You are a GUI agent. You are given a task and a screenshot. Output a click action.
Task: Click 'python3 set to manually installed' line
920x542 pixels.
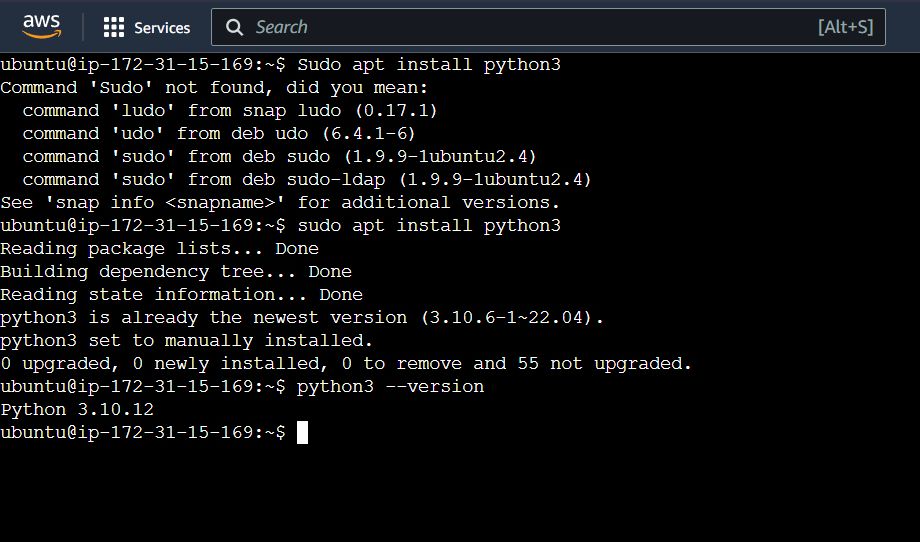[187, 340]
